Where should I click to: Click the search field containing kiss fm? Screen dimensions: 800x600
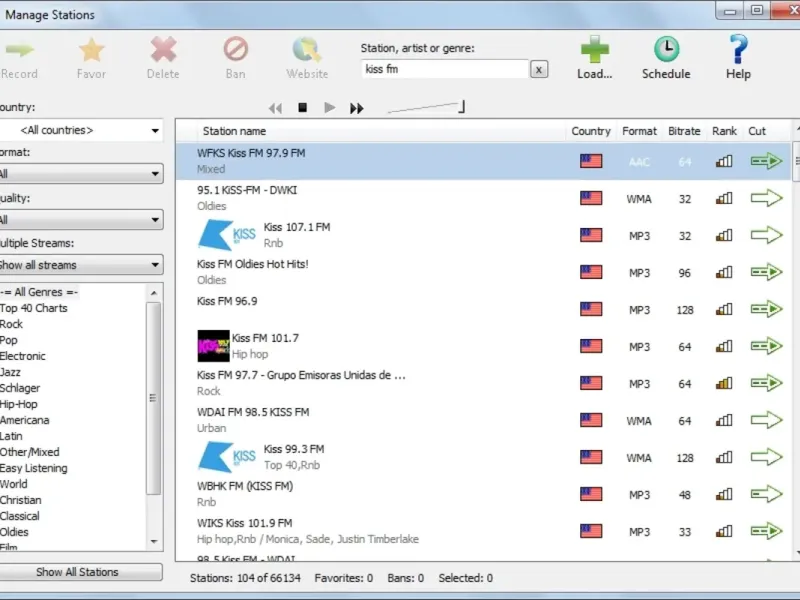coord(445,69)
